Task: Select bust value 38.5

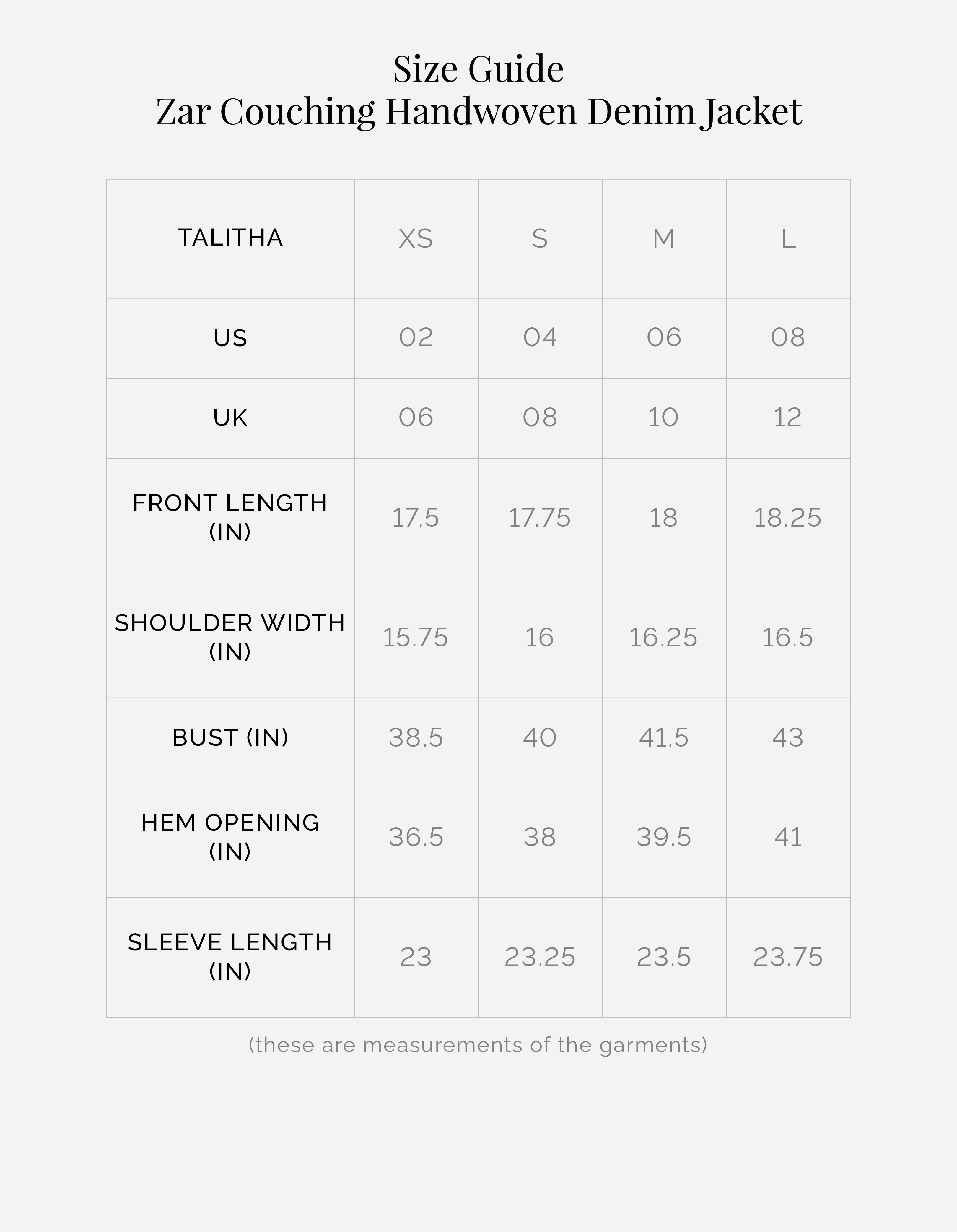Action: [416, 738]
